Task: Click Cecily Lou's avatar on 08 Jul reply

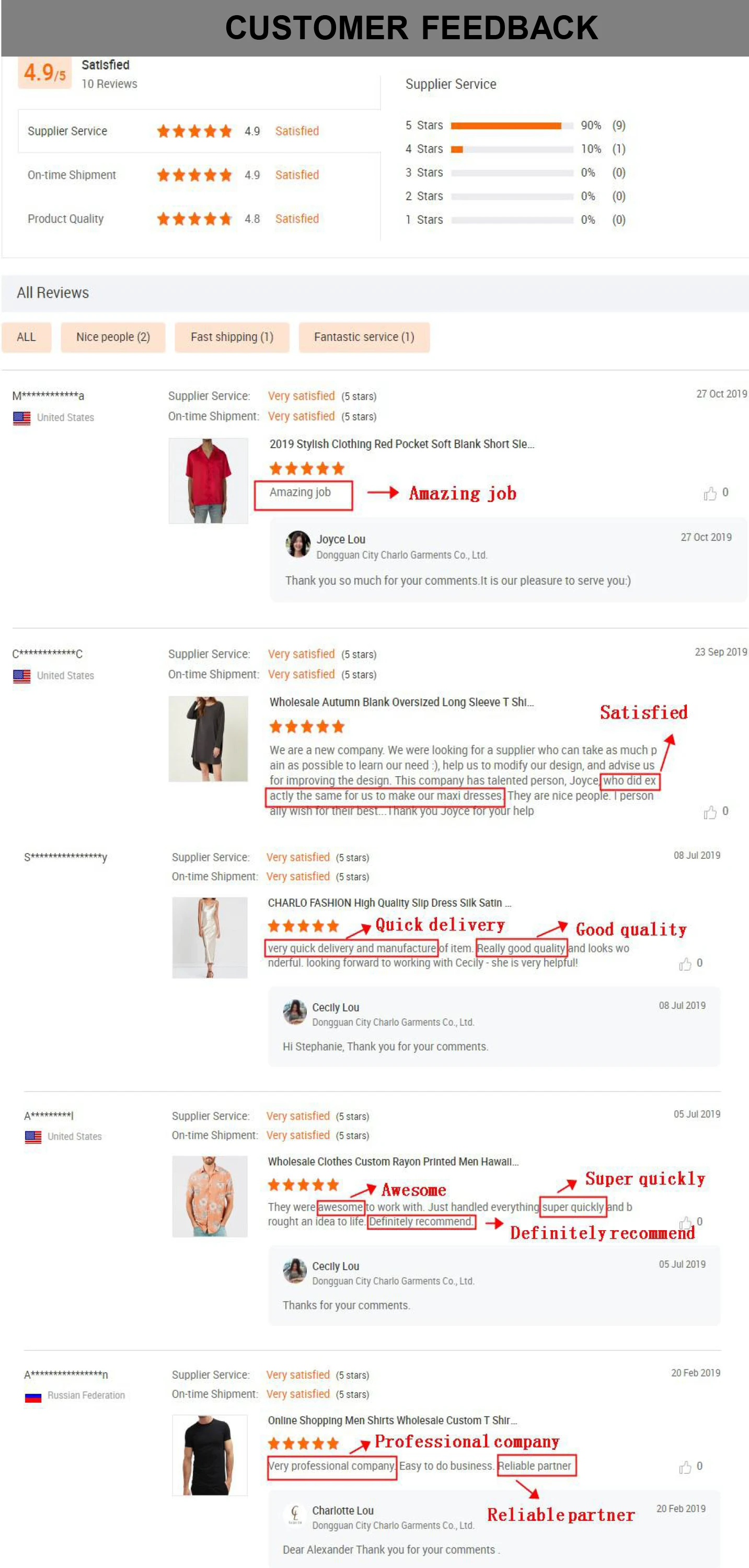Action: pyautogui.click(x=295, y=1012)
